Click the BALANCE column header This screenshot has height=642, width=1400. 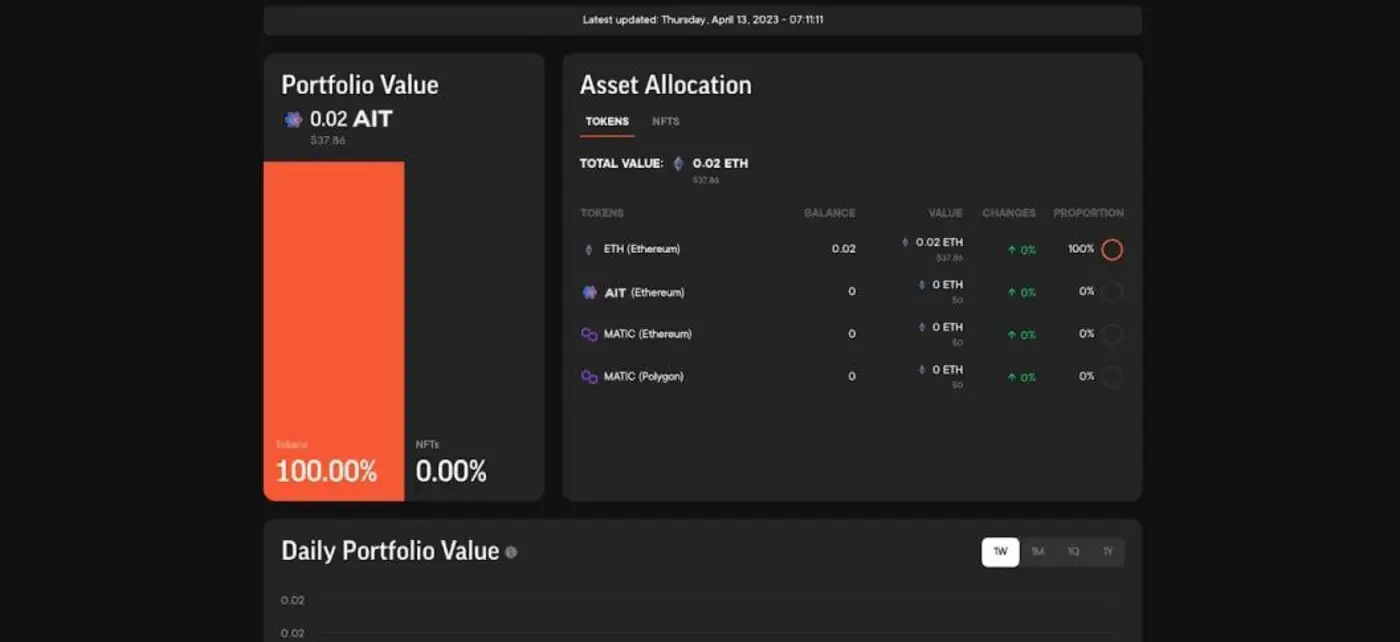pos(829,213)
